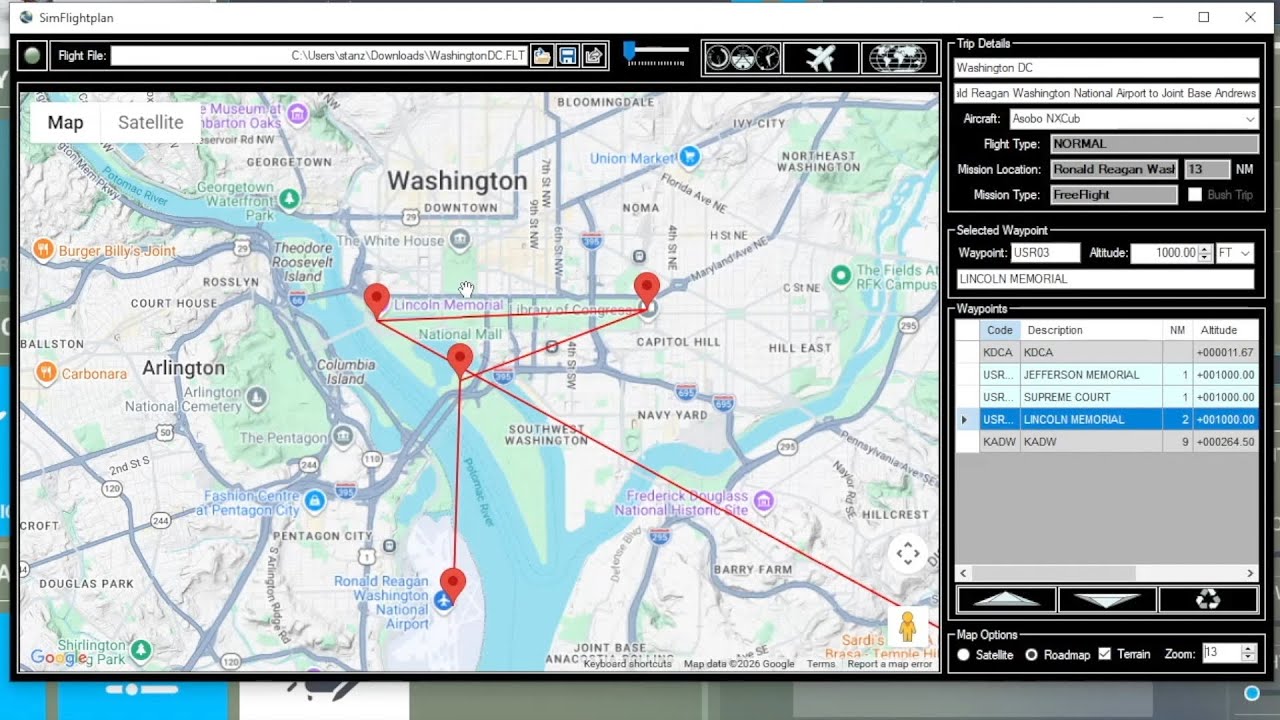Viewport: 1280px width, 720px height.
Task: Click the Google logo on the map
Action: tap(59, 657)
